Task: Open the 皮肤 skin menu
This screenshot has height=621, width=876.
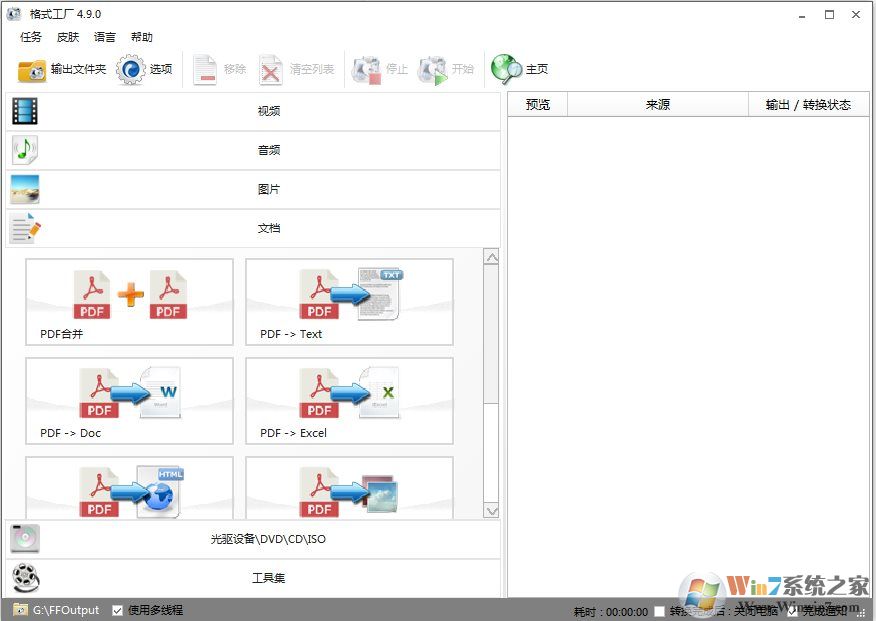Action: pyautogui.click(x=68, y=37)
